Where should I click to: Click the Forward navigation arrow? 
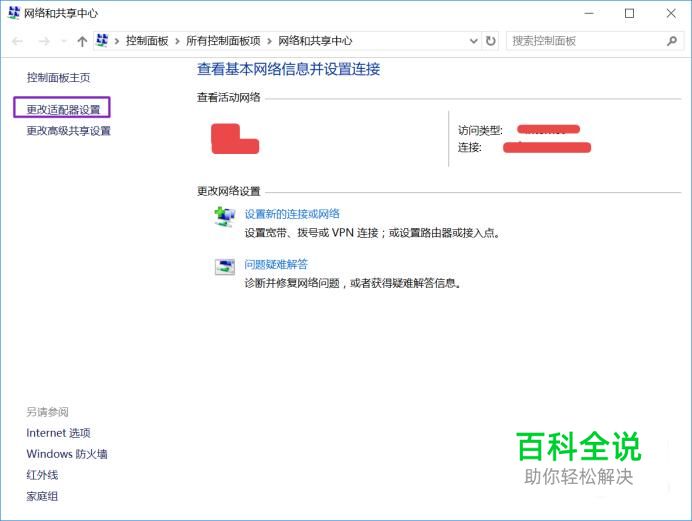(44, 41)
